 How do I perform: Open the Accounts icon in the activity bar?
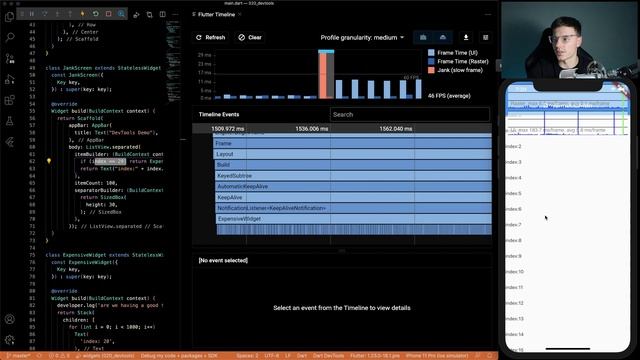click(9, 319)
